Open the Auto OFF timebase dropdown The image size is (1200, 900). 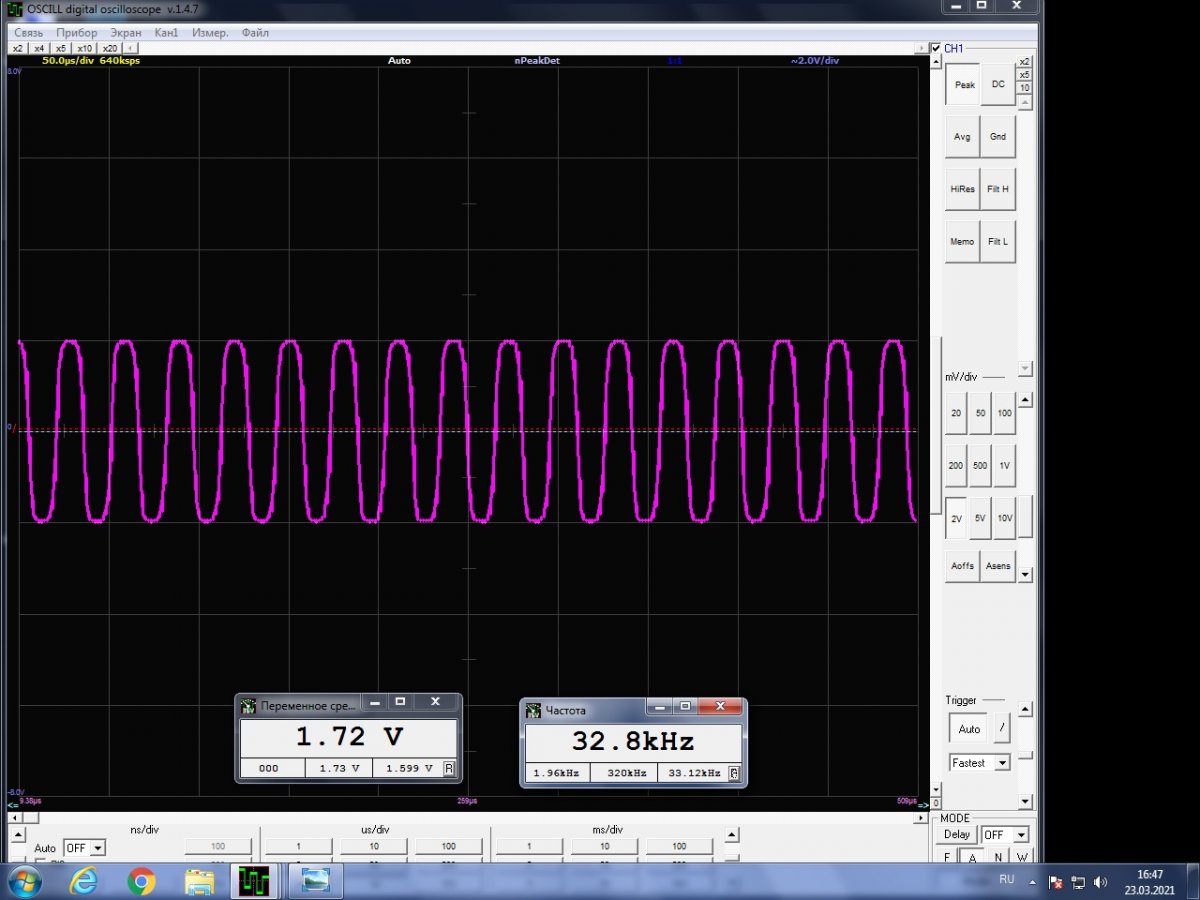pos(97,848)
